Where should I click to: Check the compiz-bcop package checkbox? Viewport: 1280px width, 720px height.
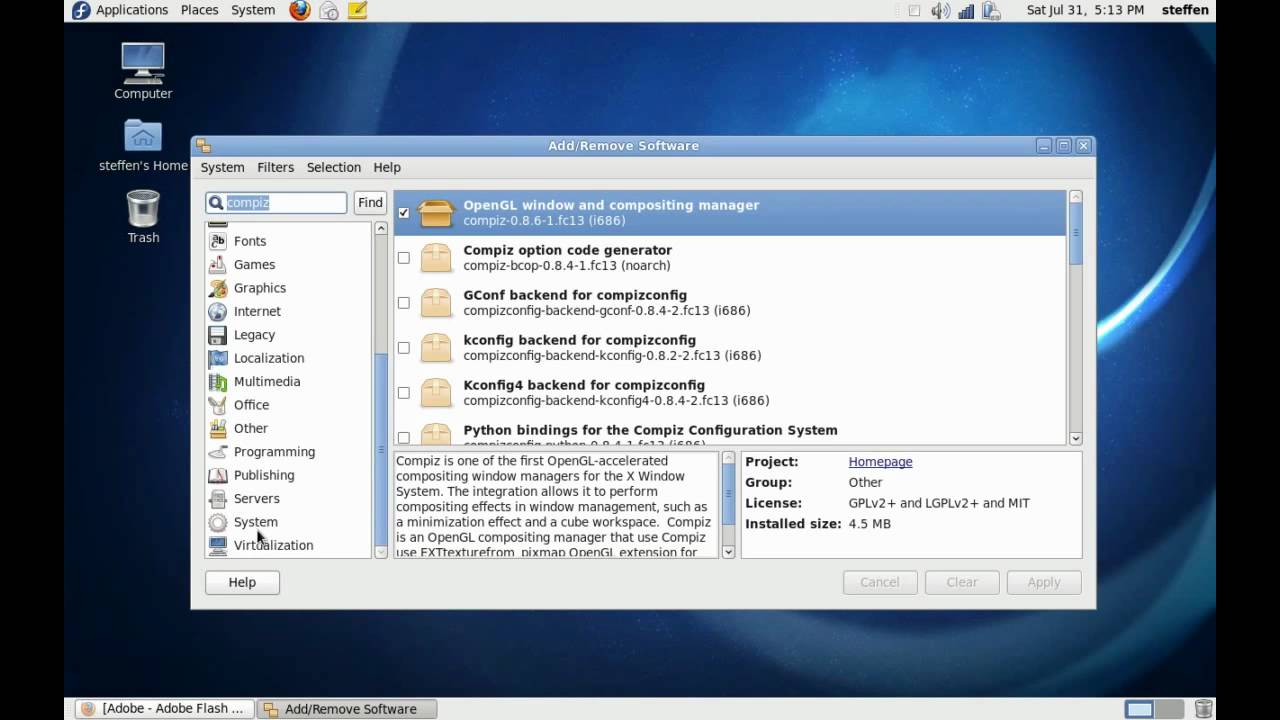tap(404, 258)
